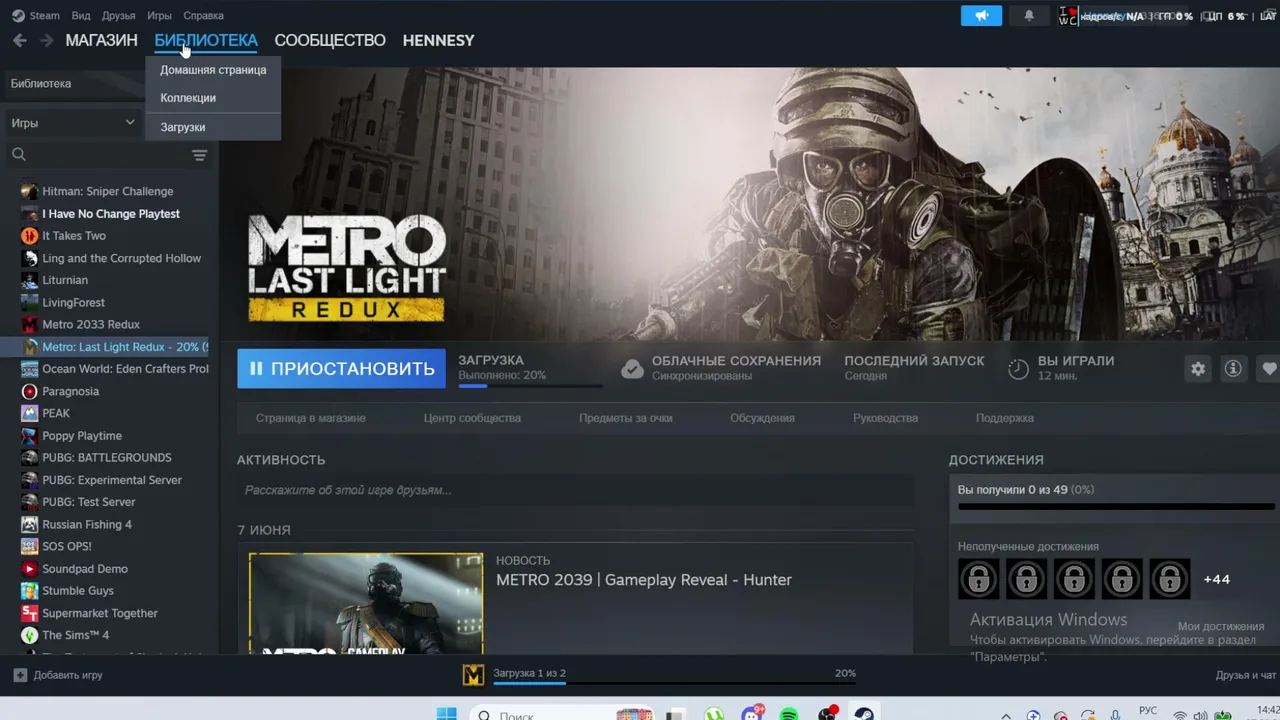Click the add game plus icon

[20, 675]
